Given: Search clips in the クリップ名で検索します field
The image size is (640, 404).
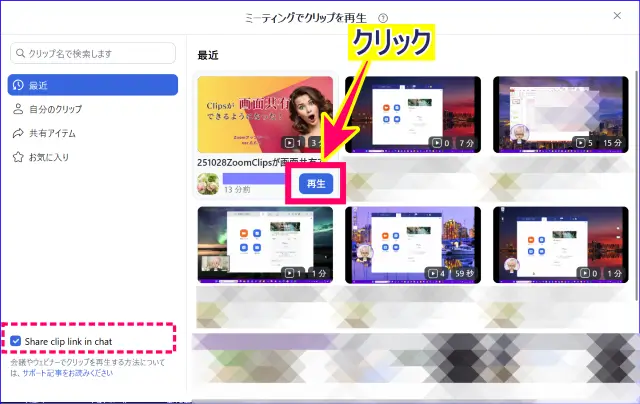Looking at the screenshot, I should coord(93,53).
